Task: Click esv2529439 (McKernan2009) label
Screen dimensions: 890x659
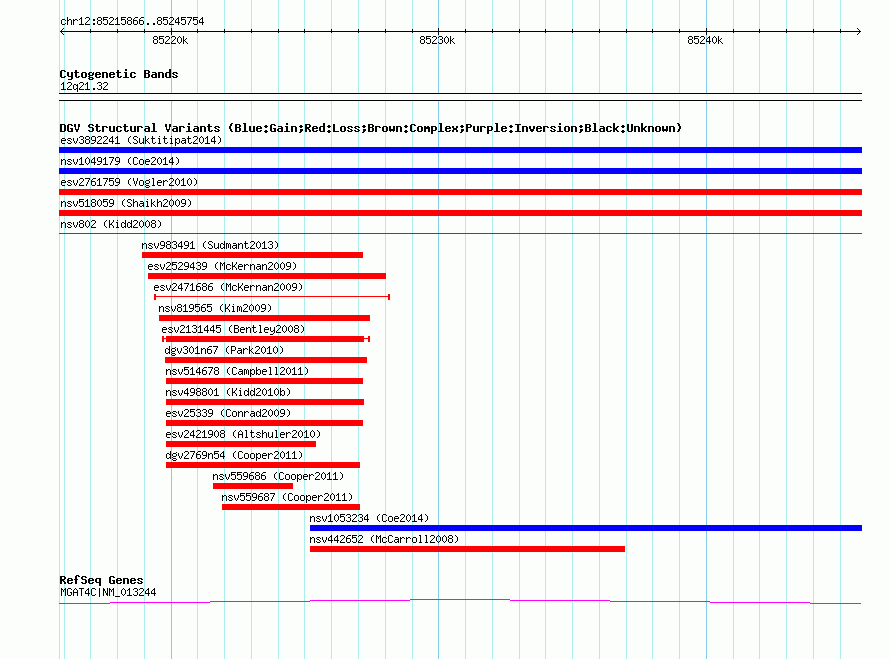Action: coord(222,266)
